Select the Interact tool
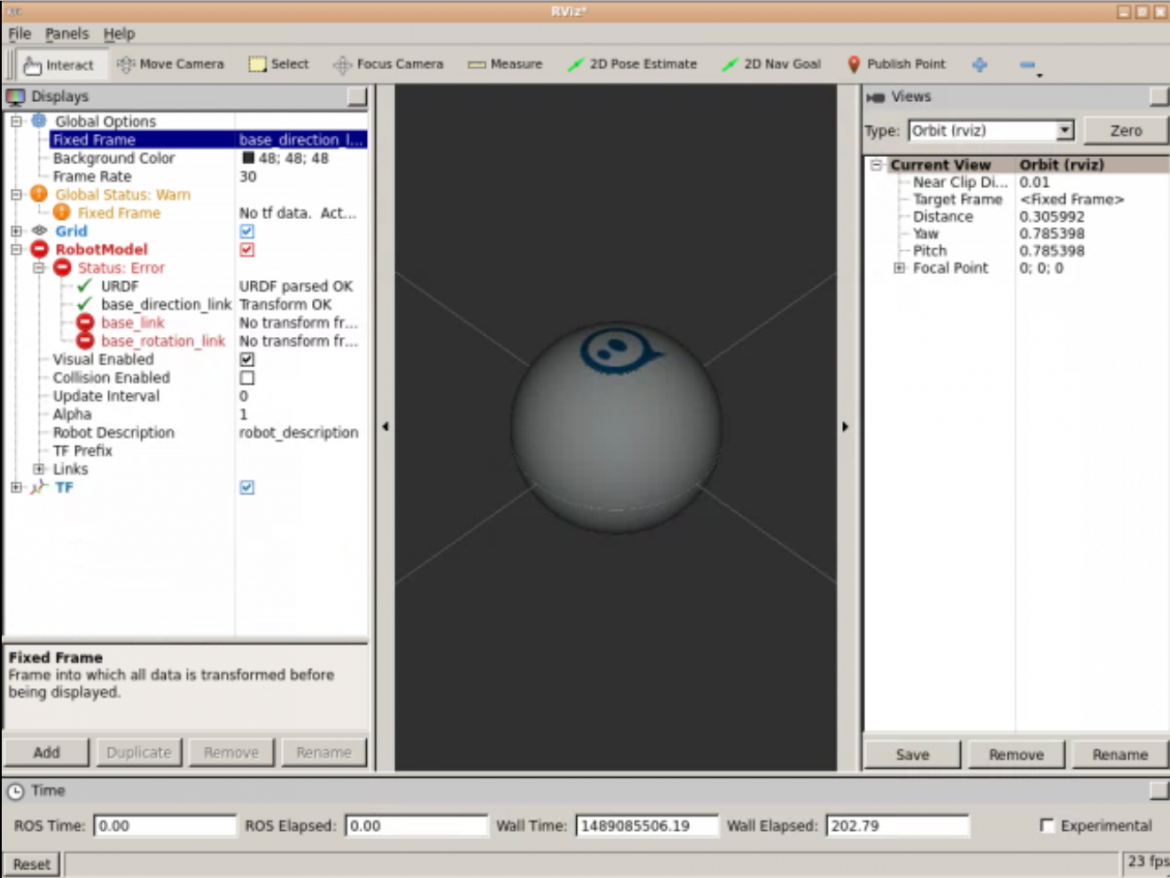The height and width of the screenshot is (878, 1170). tap(59, 65)
